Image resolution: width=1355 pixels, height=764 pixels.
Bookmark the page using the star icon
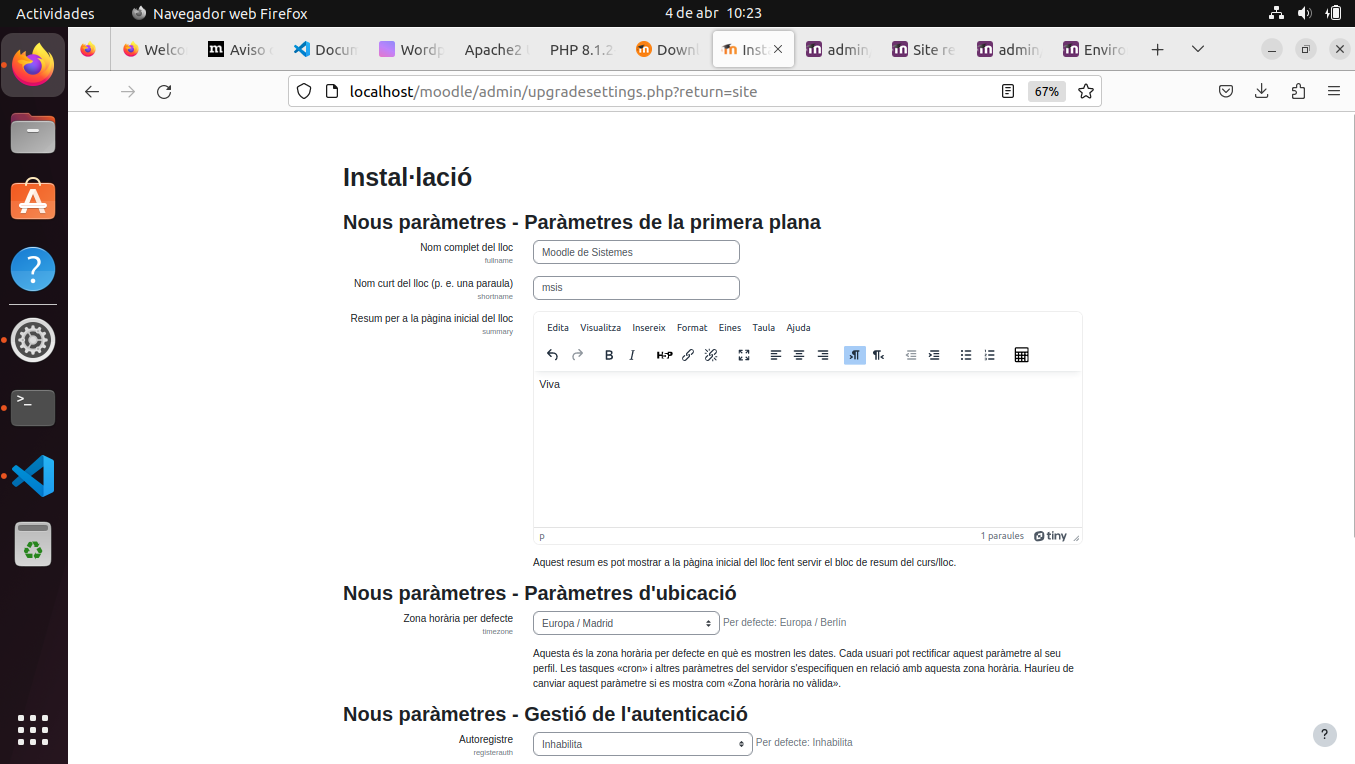pyautogui.click(x=1087, y=91)
